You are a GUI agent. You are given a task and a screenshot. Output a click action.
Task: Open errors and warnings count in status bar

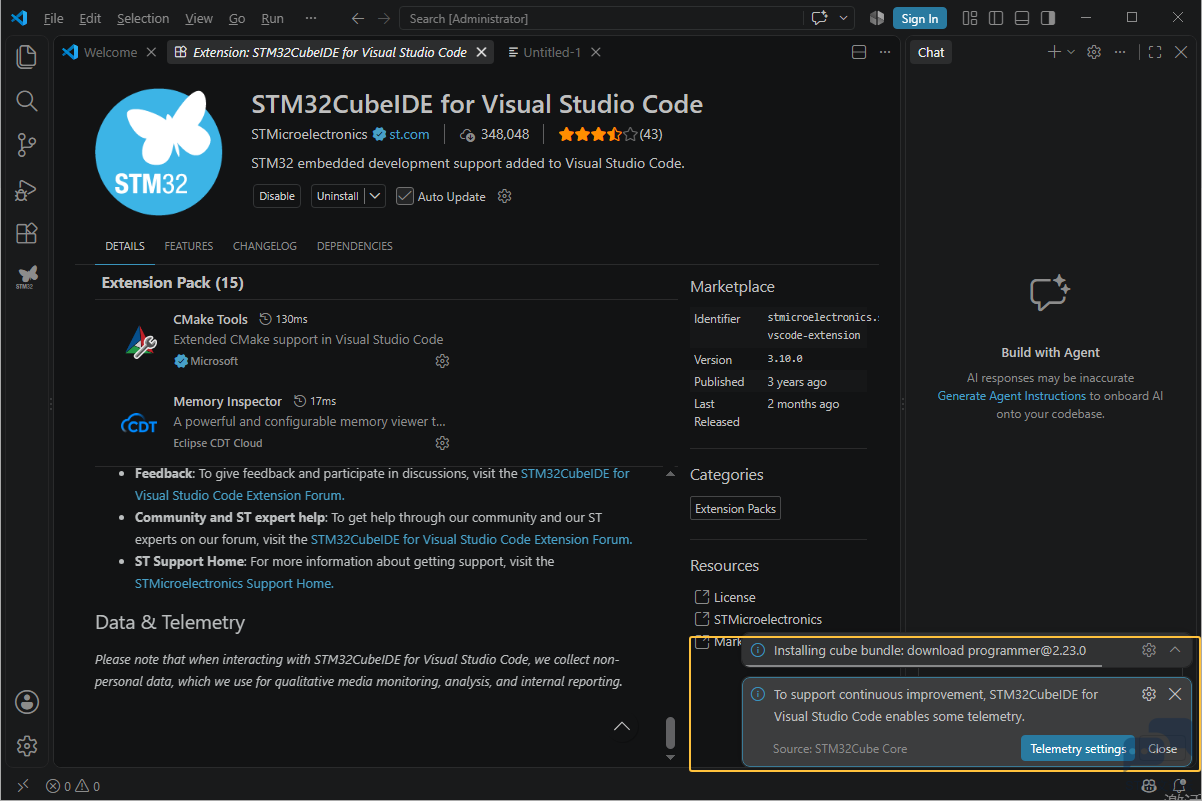click(73, 786)
